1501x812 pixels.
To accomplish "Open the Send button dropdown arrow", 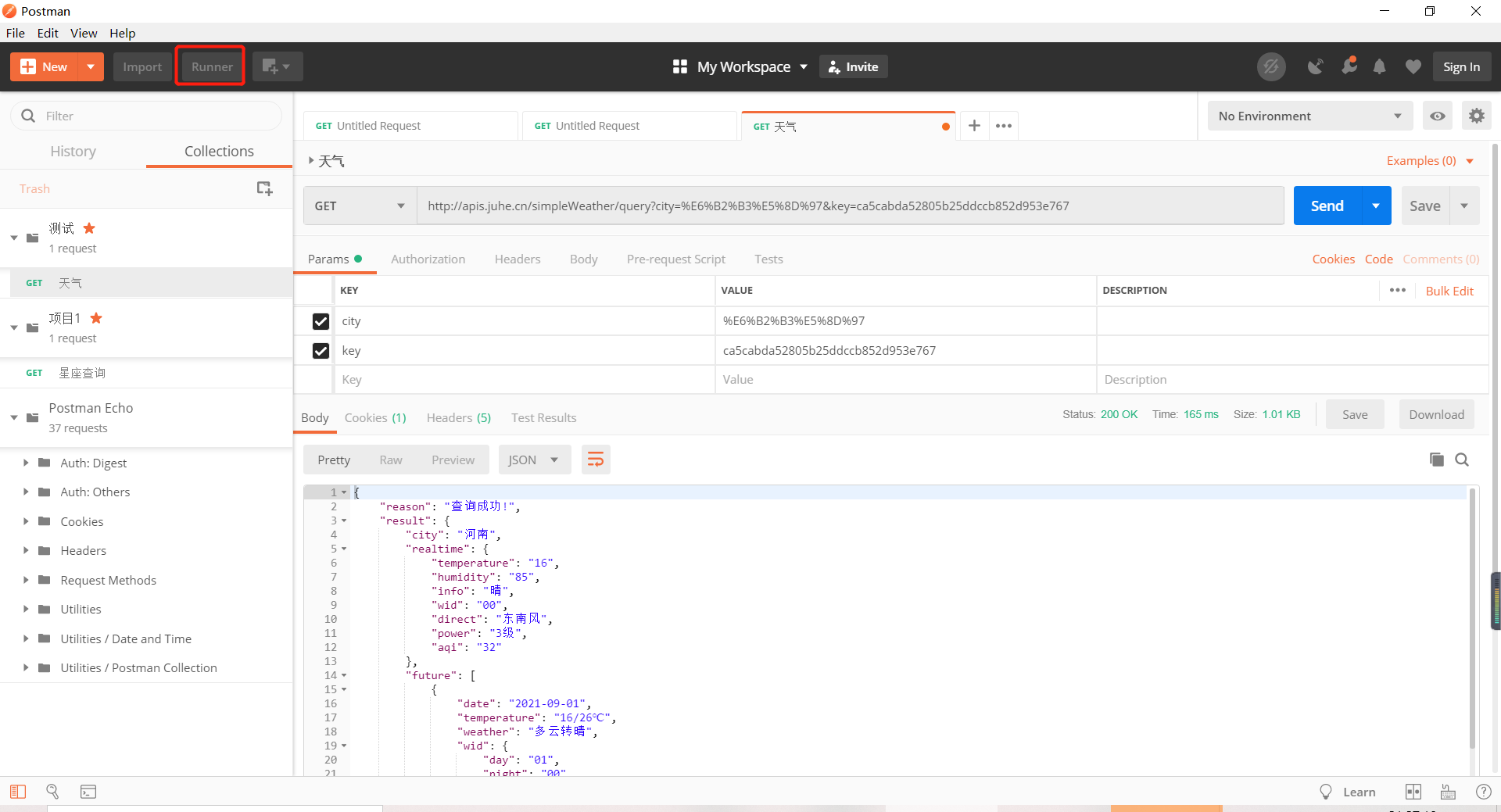I will point(1376,206).
